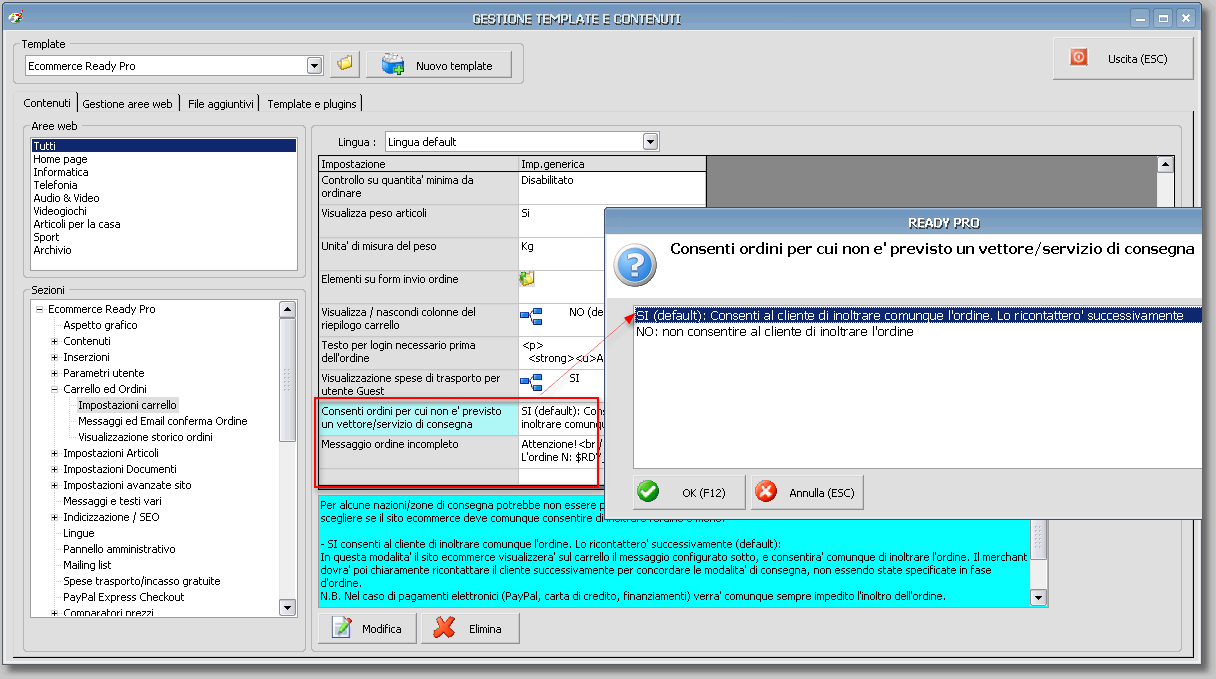Click description panel scrollbar down arrow
Image resolution: width=1216 pixels, height=679 pixels.
(x=1038, y=598)
